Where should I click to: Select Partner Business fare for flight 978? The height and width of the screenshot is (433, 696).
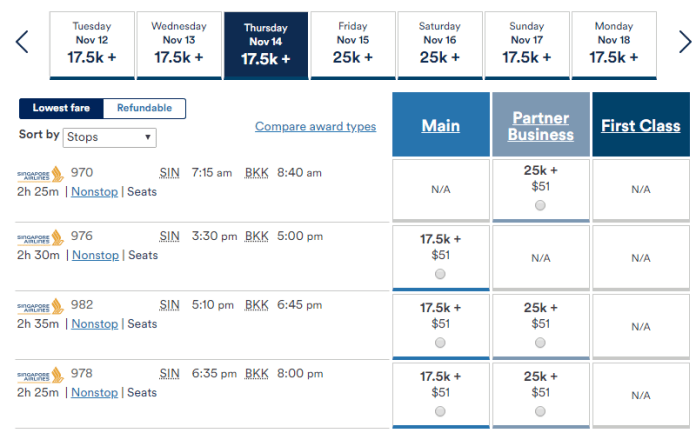pyautogui.click(x=540, y=411)
